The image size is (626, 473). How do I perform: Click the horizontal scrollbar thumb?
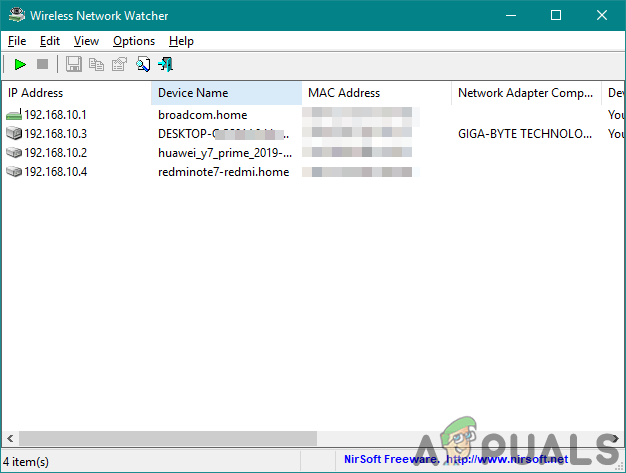(x=168, y=438)
